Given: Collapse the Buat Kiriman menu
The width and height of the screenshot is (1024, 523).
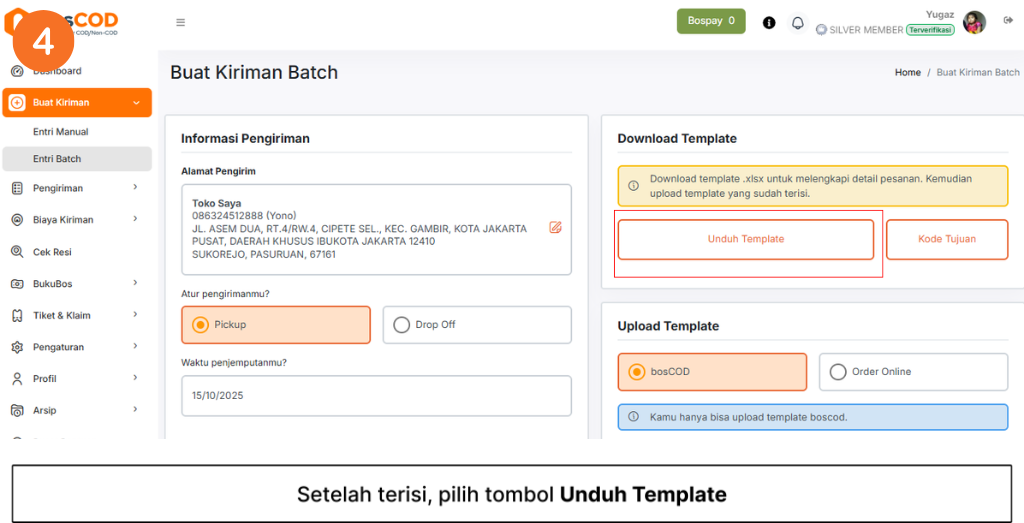Looking at the screenshot, I should 136,103.
